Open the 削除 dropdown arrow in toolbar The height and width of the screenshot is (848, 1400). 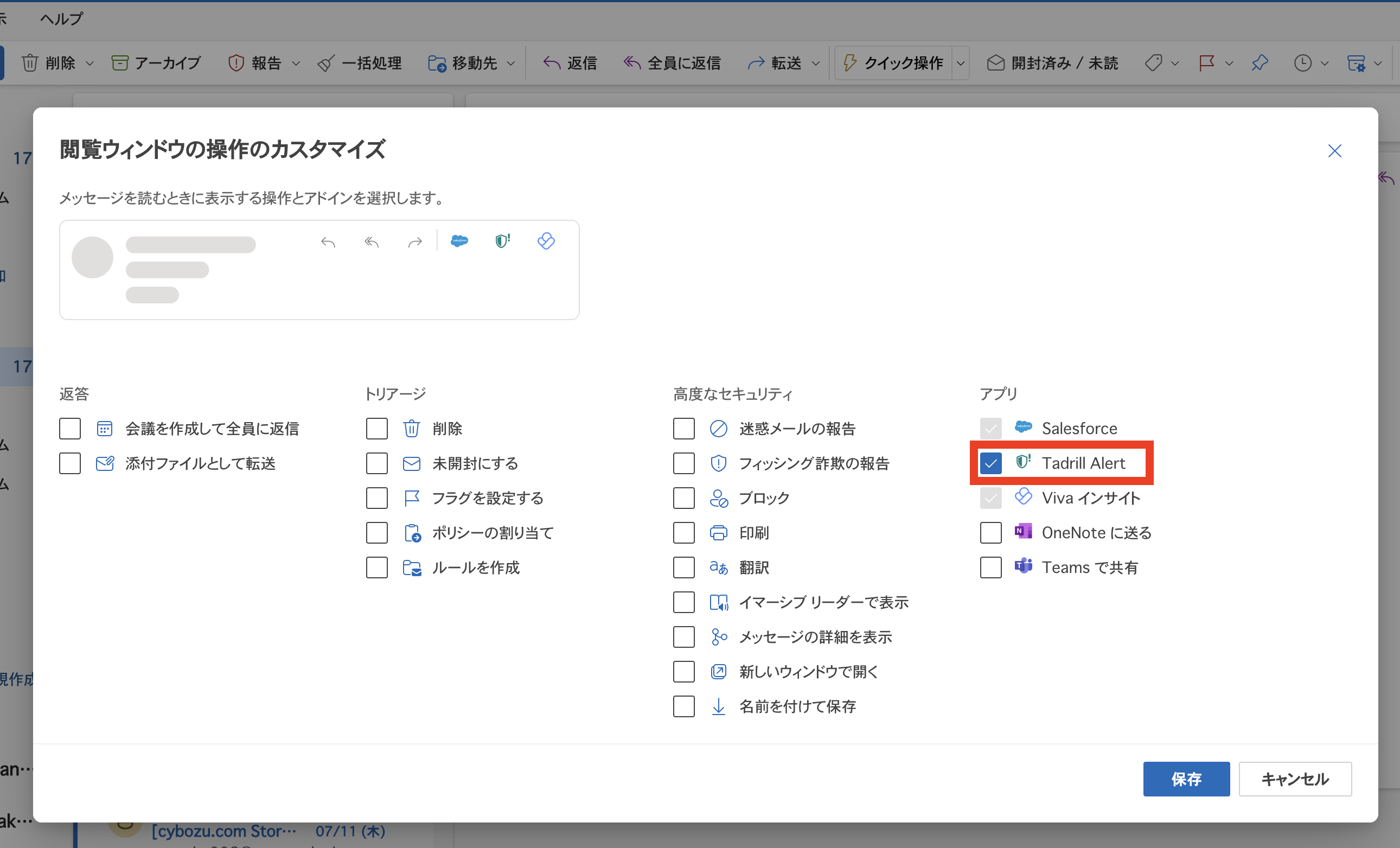pyautogui.click(x=89, y=63)
